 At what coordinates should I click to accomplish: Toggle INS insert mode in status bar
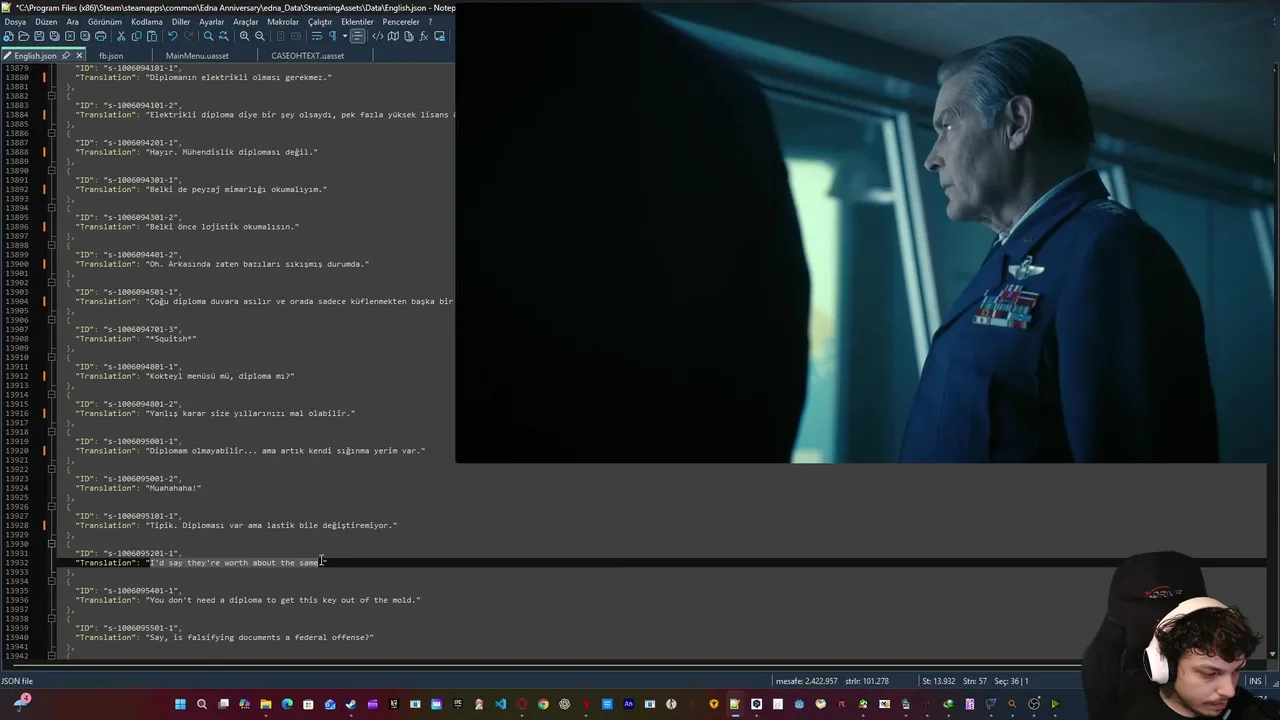(1255, 681)
